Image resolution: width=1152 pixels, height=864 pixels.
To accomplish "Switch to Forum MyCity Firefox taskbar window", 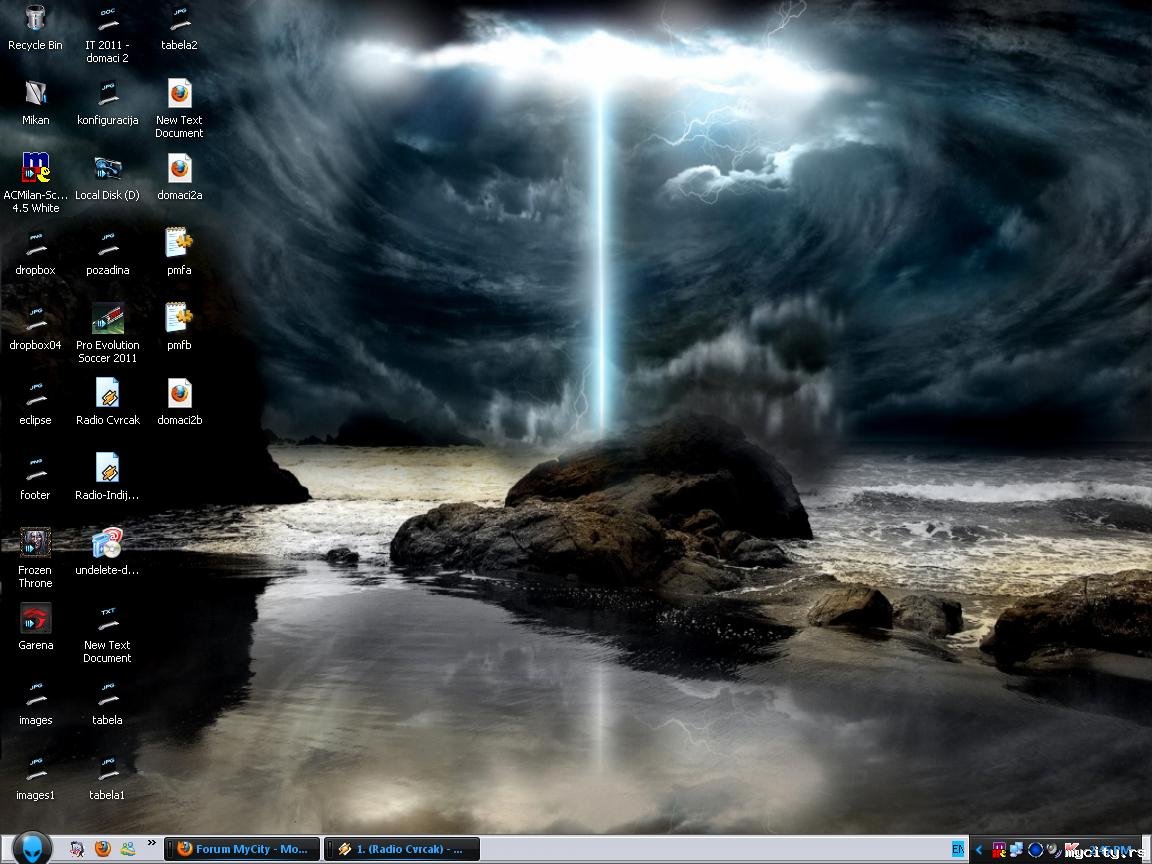I will [x=242, y=849].
